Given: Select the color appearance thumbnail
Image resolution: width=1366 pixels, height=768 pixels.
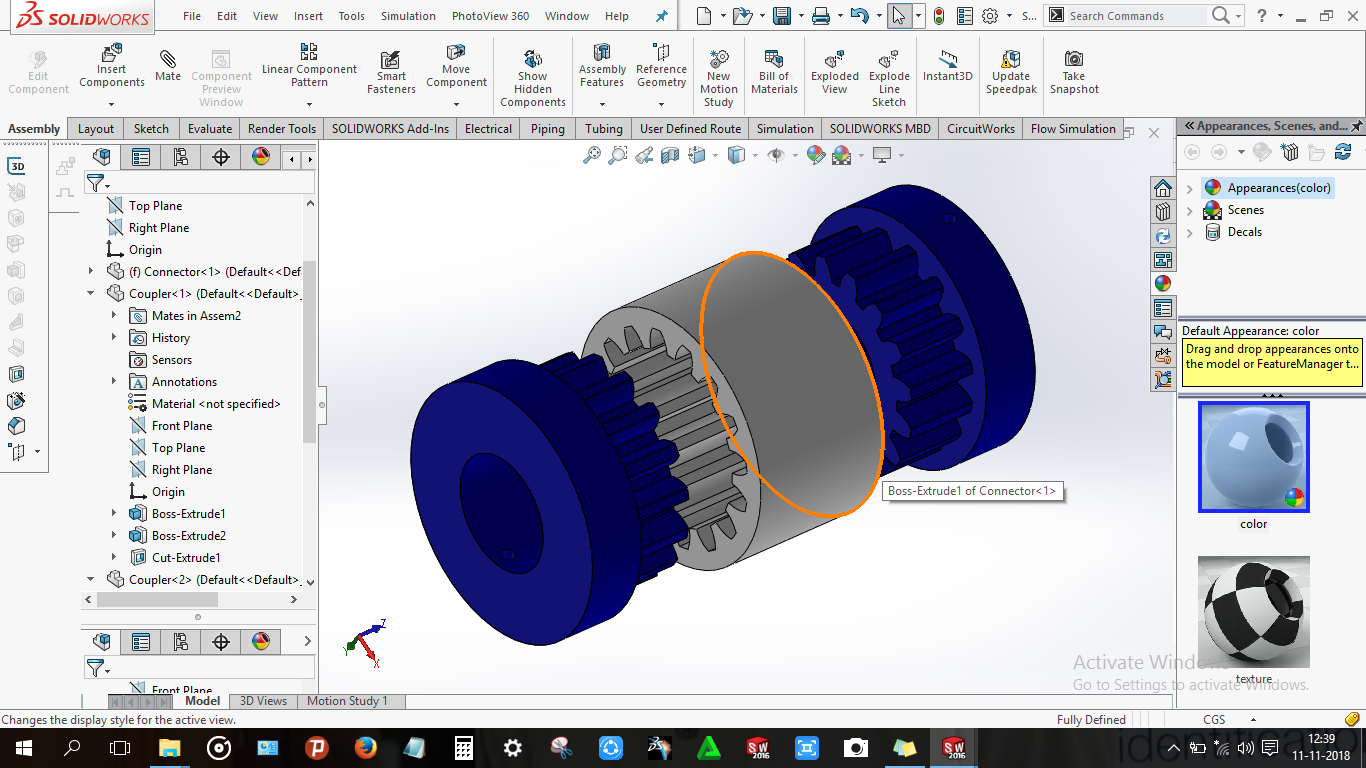Looking at the screenshot, I should pos(1253,457).
